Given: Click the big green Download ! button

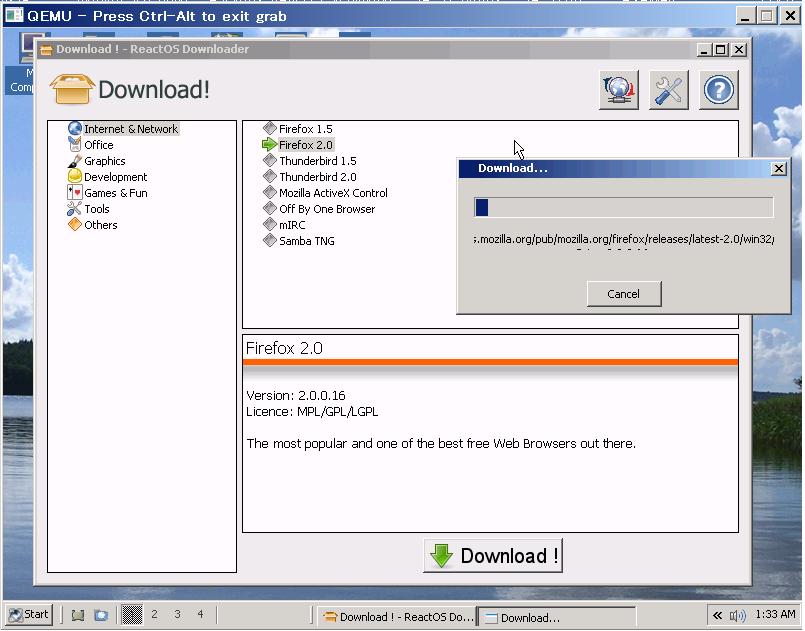Looking at the screenshot, I should pos(493,556).
